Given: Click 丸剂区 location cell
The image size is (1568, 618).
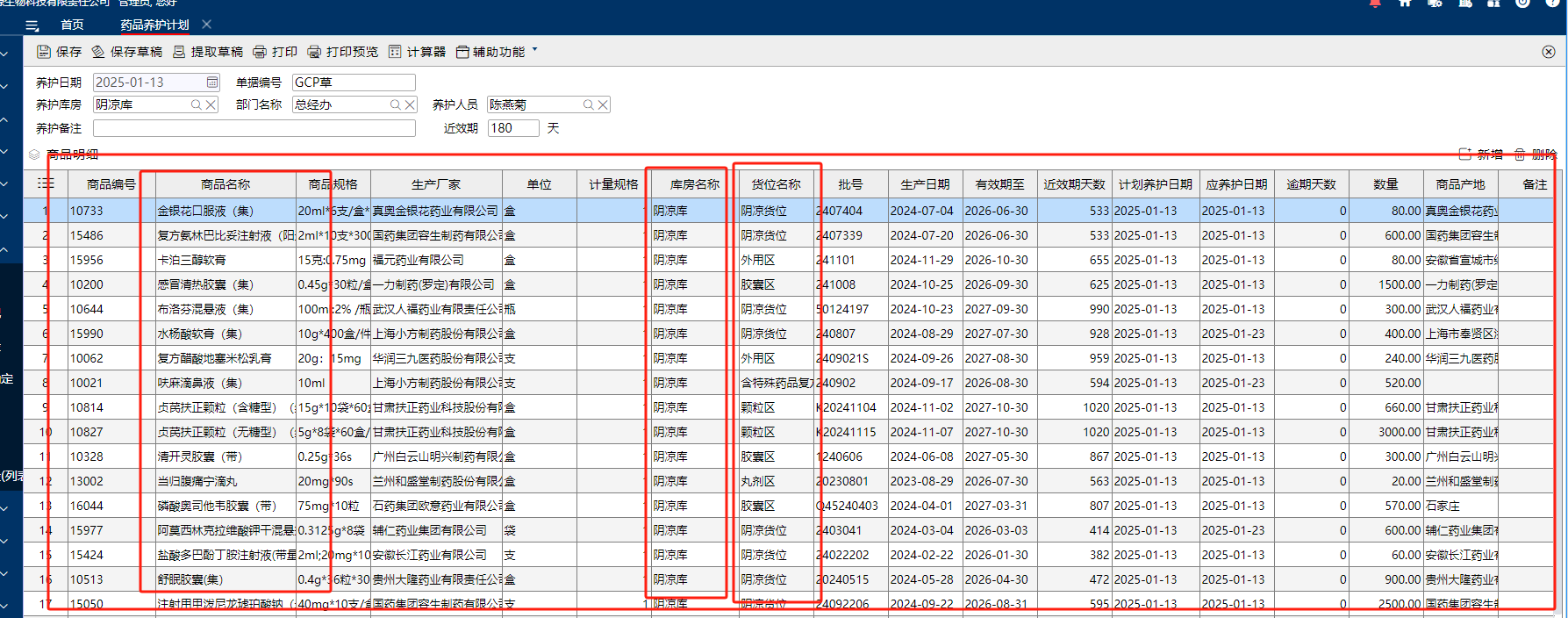Looking at the screenshot, I should [776, 481].
